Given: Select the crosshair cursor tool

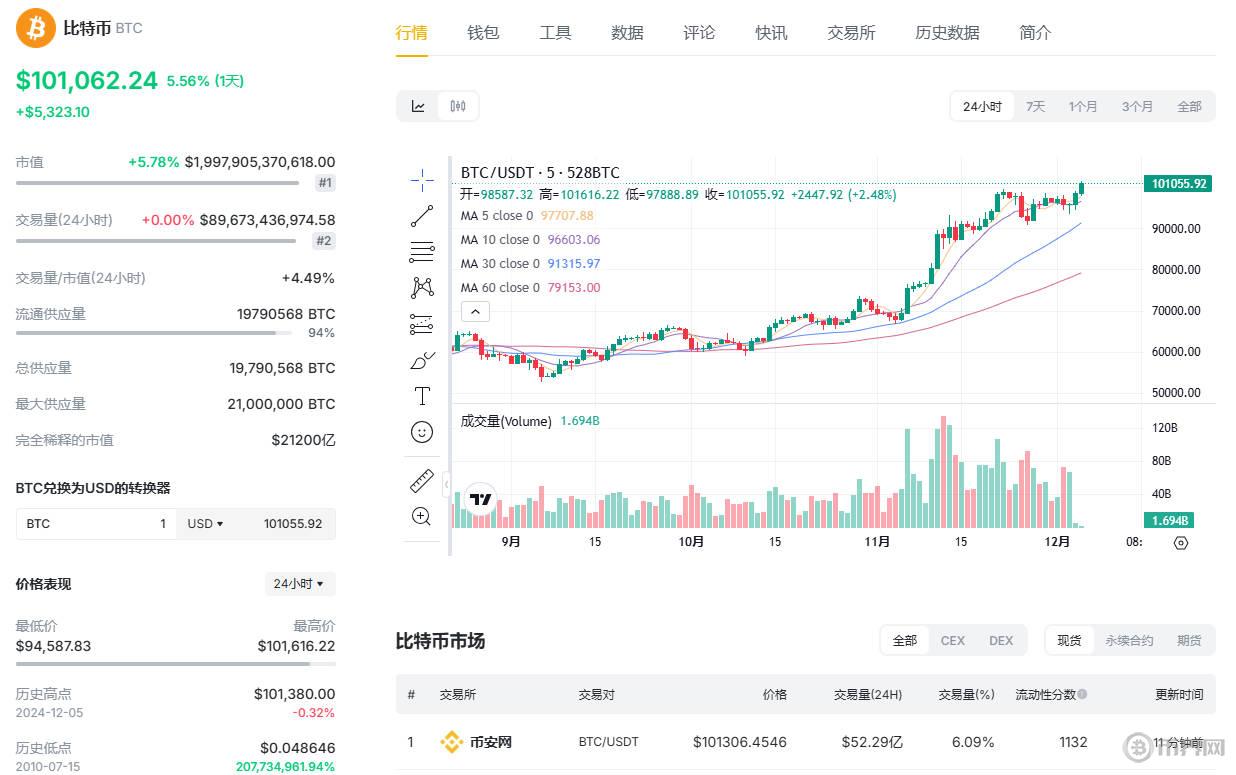Looking at the screenshot, I should tap(422, 180).
